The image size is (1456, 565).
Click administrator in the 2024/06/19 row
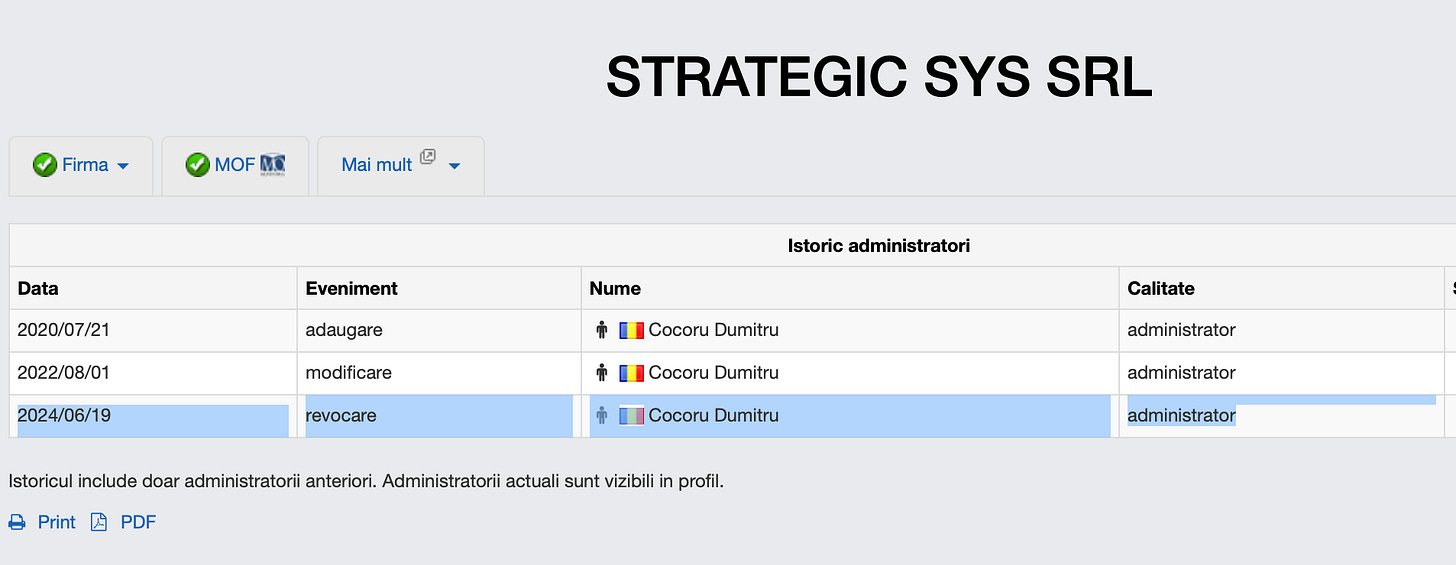coord(1181,416)
